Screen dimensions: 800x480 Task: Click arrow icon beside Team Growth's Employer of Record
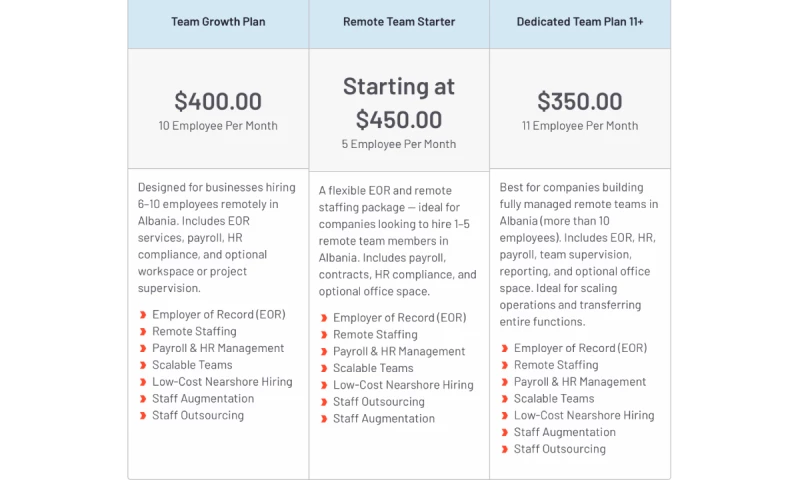143,315
